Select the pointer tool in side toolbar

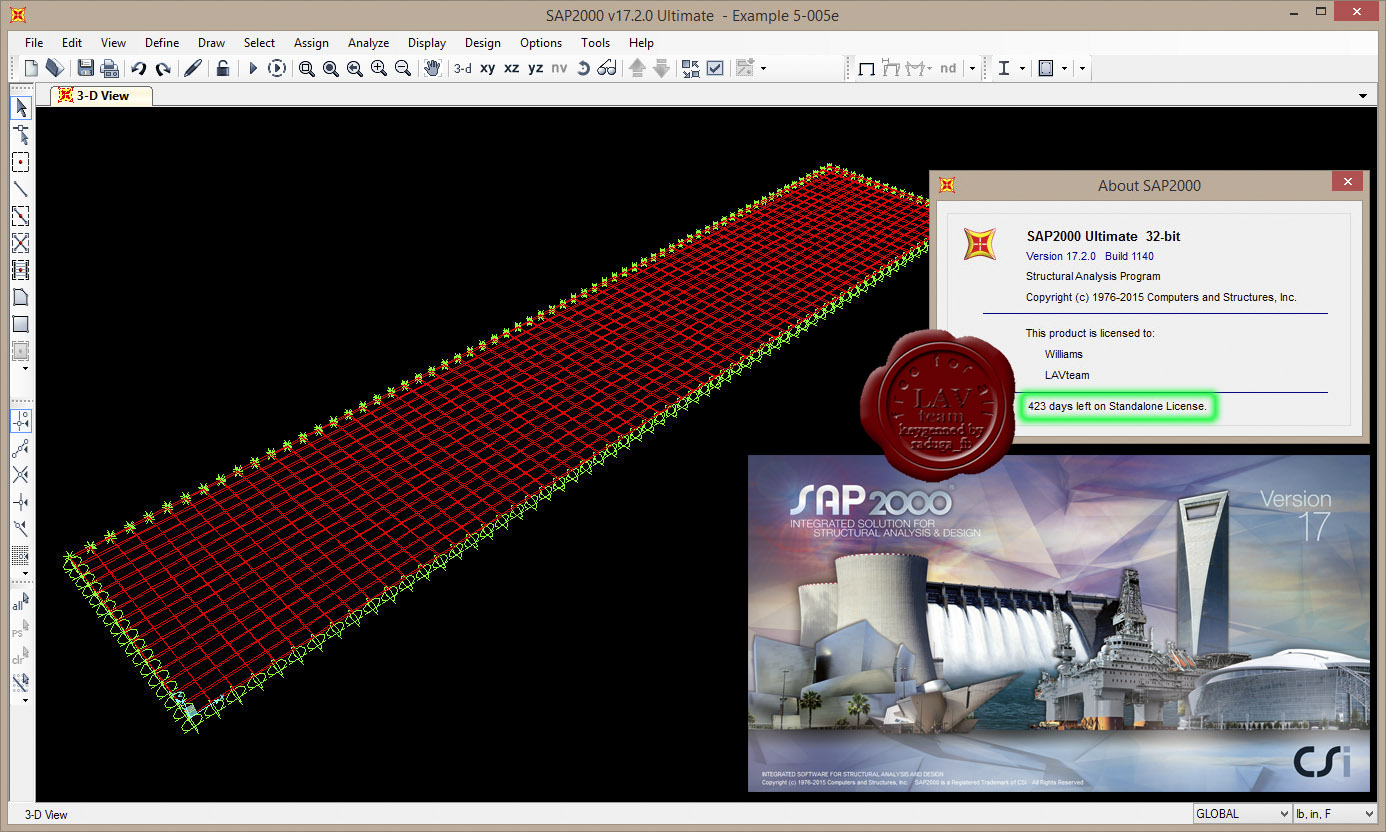pos(20,108)
